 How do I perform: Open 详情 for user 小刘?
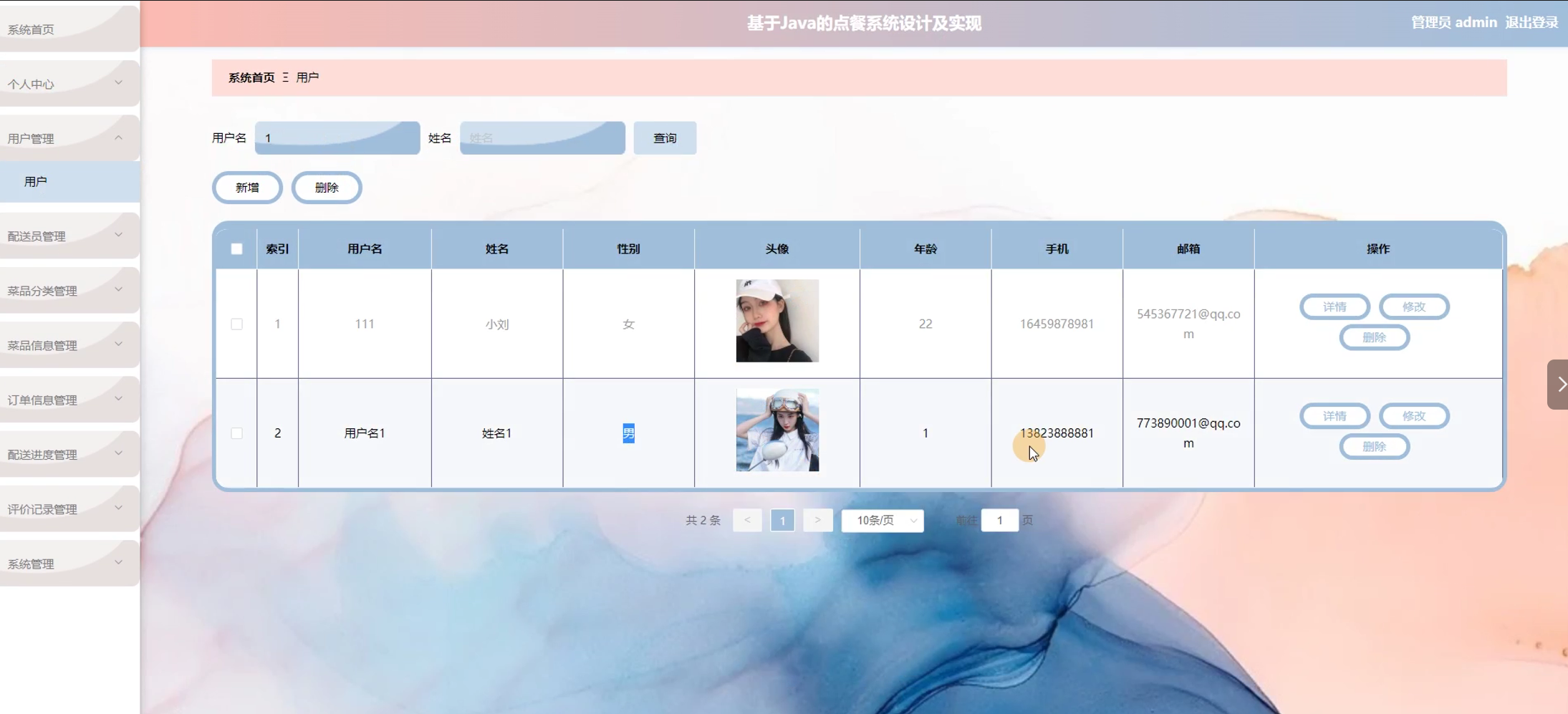coord(1334,307)
